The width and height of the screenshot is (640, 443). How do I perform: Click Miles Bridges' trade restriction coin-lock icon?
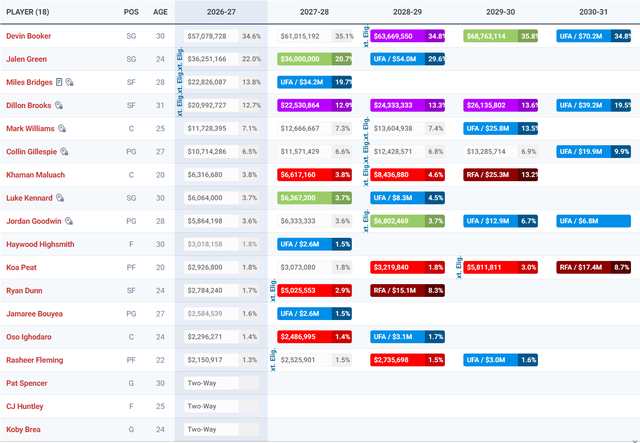click(x=69, y=82)
